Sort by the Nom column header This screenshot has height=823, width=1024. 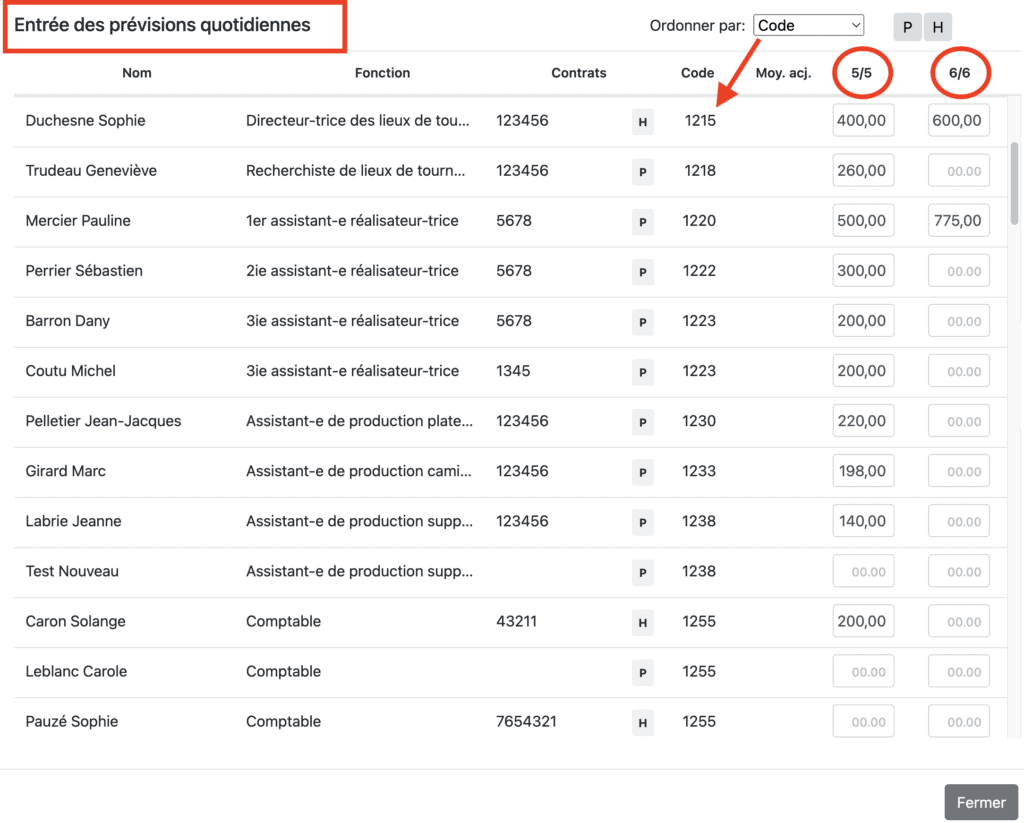pyautogui.click(x=137, y=73)
